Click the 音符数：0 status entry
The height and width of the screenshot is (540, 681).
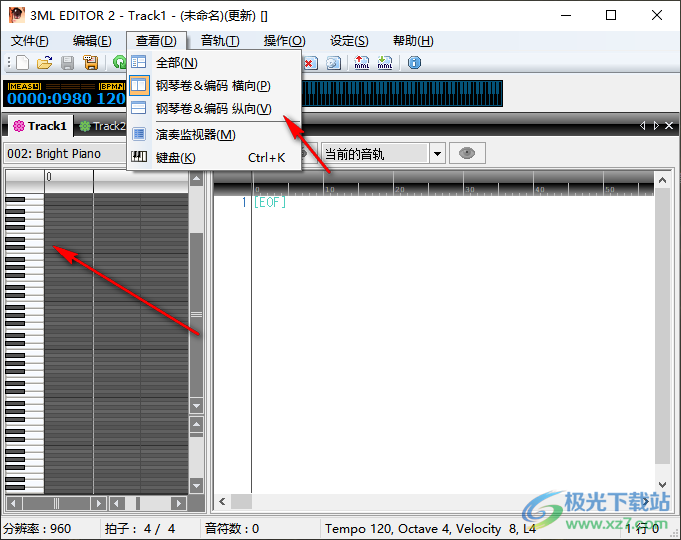pos(232,529)
